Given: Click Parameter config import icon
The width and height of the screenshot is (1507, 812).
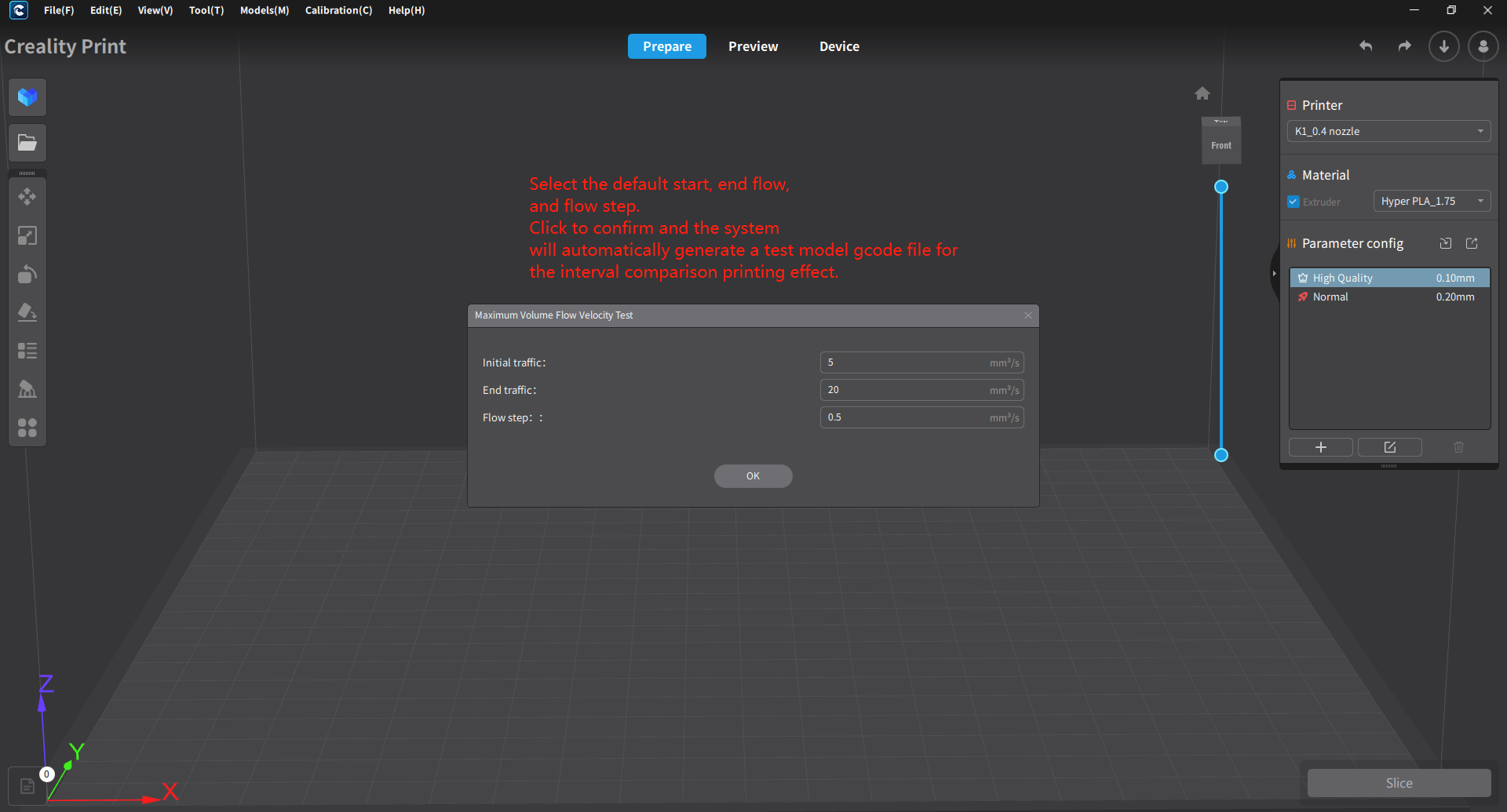Looking at the screenshot, I should [1446, 243].
